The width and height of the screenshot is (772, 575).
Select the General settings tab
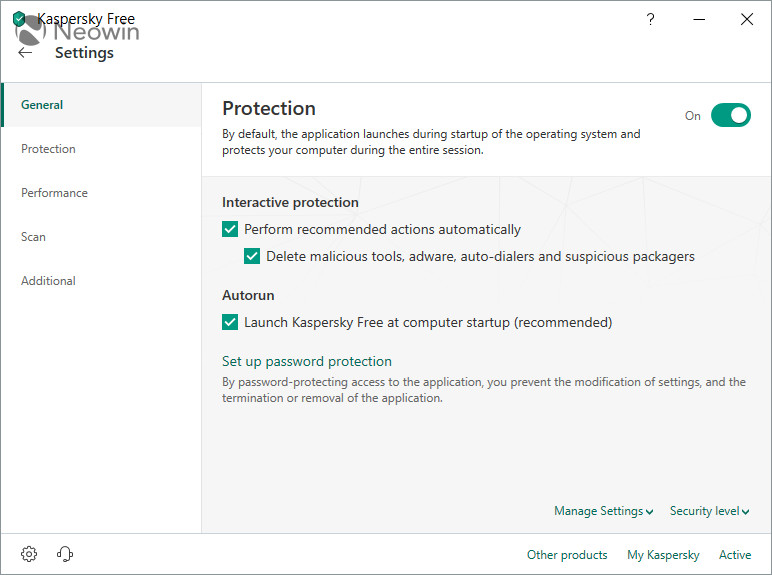tap(42, 105)
